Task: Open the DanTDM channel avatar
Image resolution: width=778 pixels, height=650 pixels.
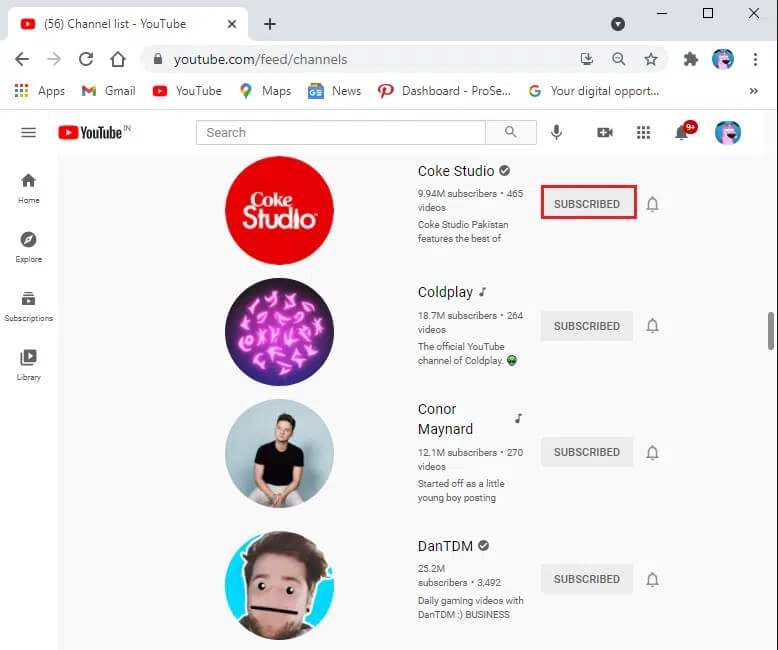Action: [x=279, y=585]
